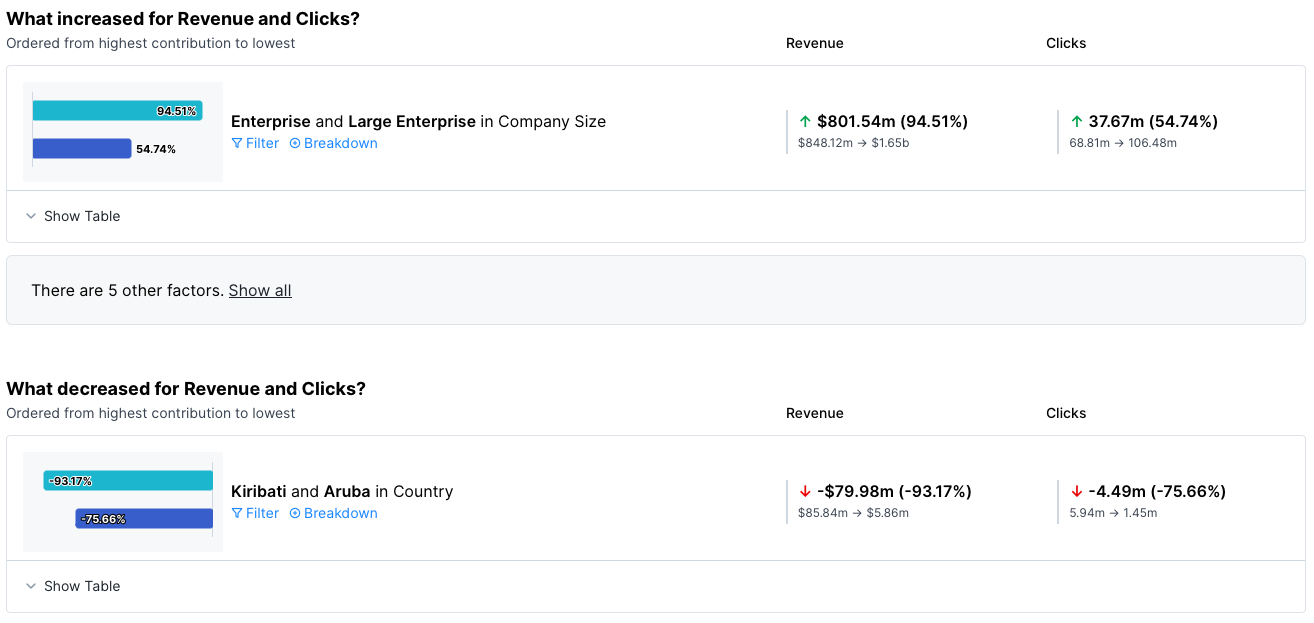The image size is (1314, 623).
Task: Click the Kiribati and Aruba in Country title
Action: (x=342, y=491)
